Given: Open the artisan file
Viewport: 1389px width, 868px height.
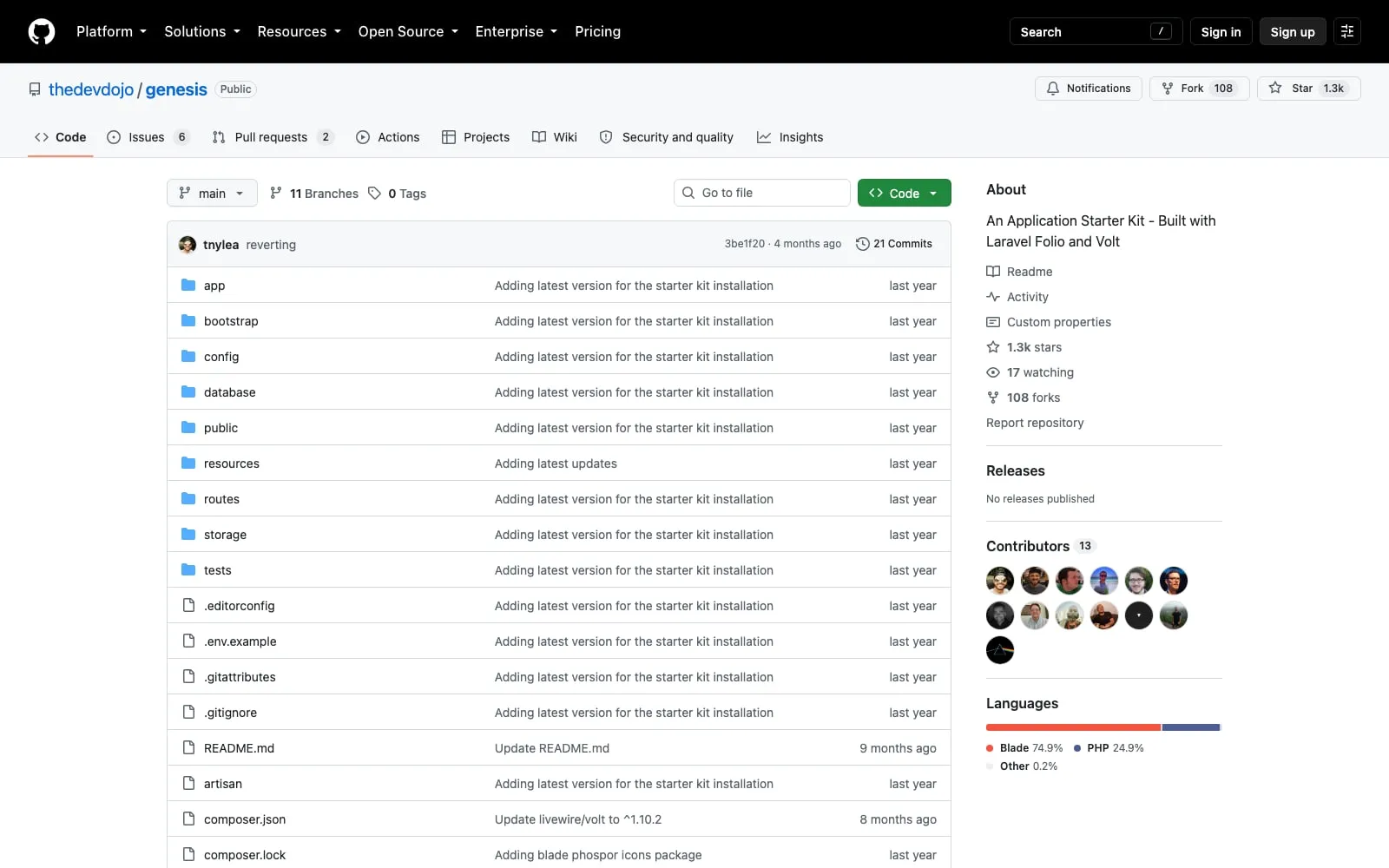Looking at the screenshot, I should 223,784.
